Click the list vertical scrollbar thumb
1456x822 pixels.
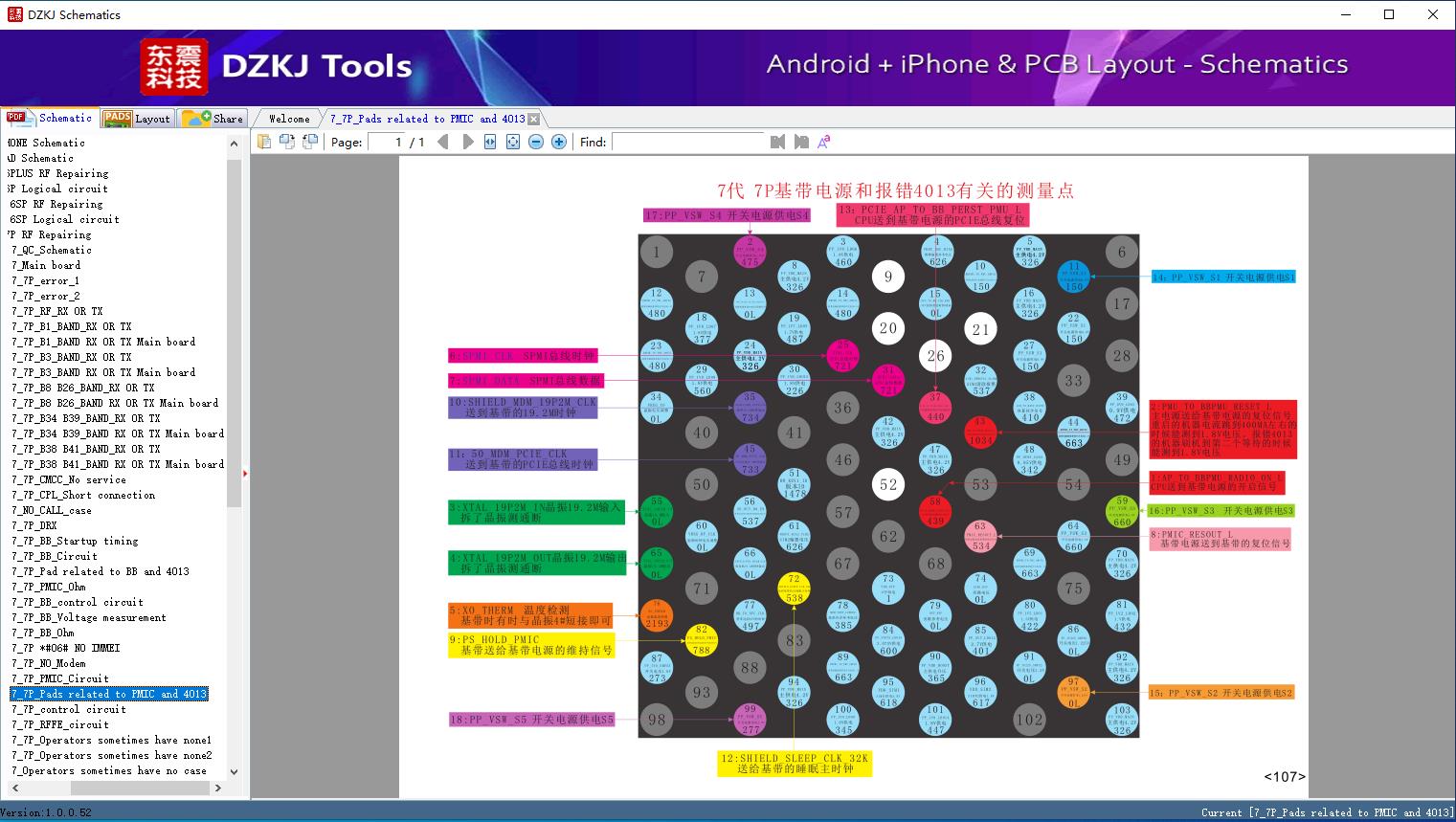(x=234, y=333)
